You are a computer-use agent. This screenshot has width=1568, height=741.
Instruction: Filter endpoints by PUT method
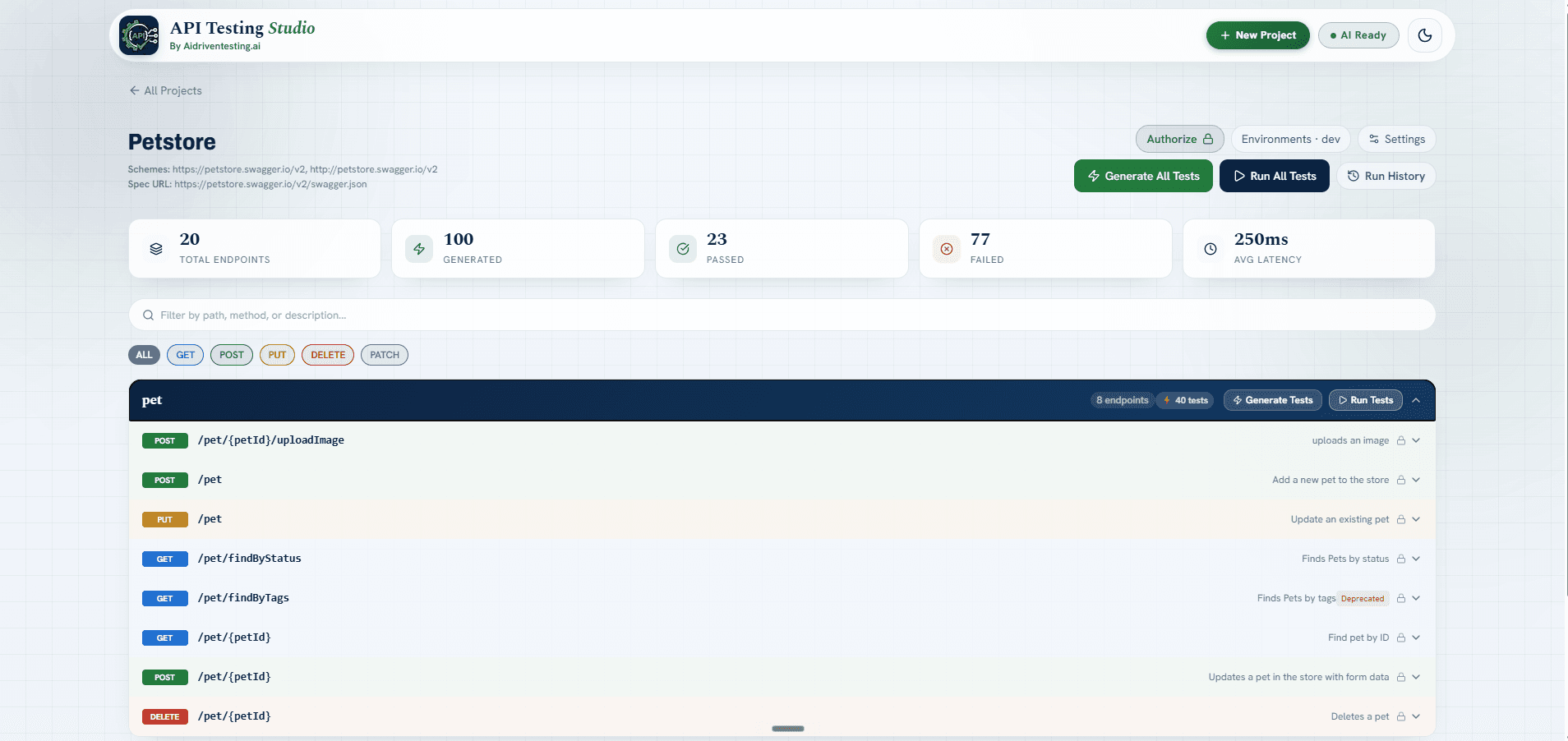point(277,355)
